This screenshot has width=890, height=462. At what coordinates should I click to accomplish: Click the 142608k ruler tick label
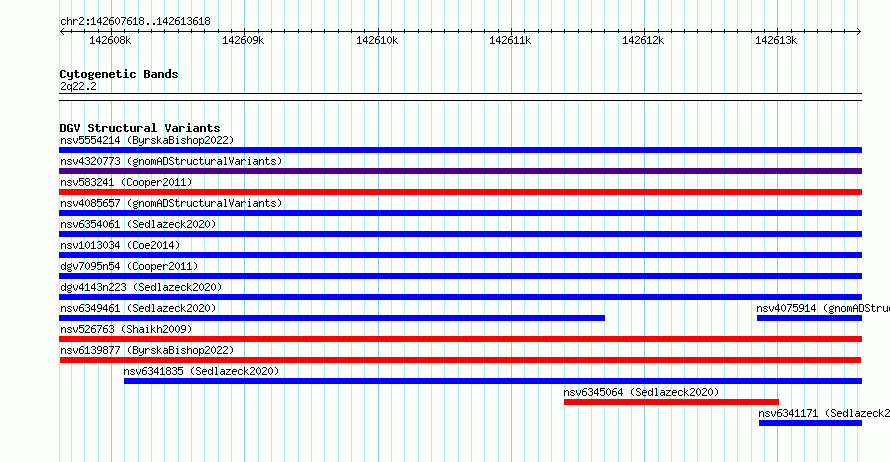pos(110,40)
